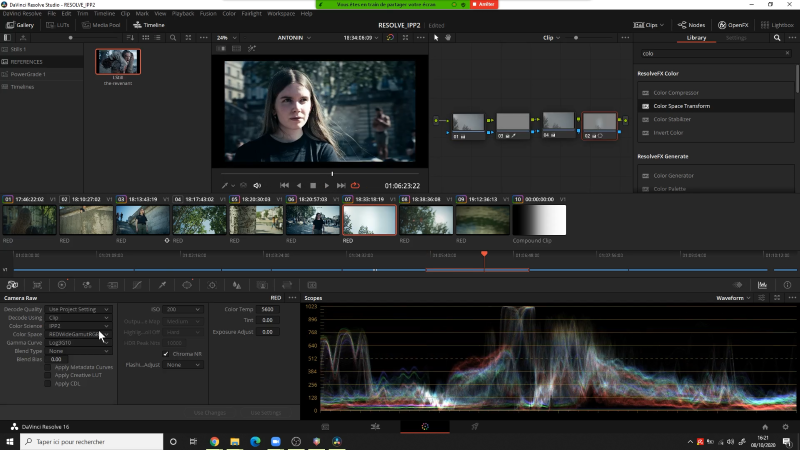Open the 3D stereoscopic palette
800x450 pixels.
[x=312, y=285]
